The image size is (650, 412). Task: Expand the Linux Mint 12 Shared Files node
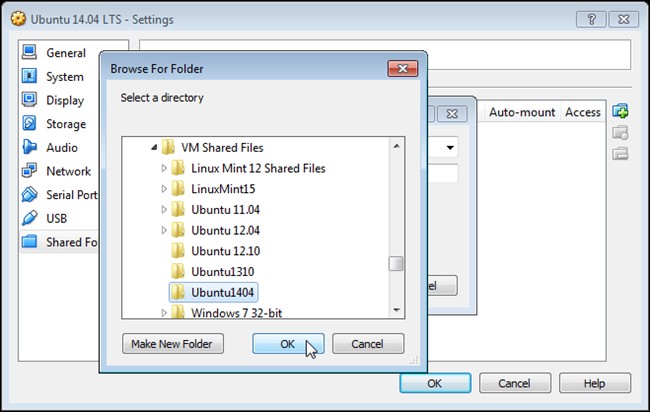point(164,168)
